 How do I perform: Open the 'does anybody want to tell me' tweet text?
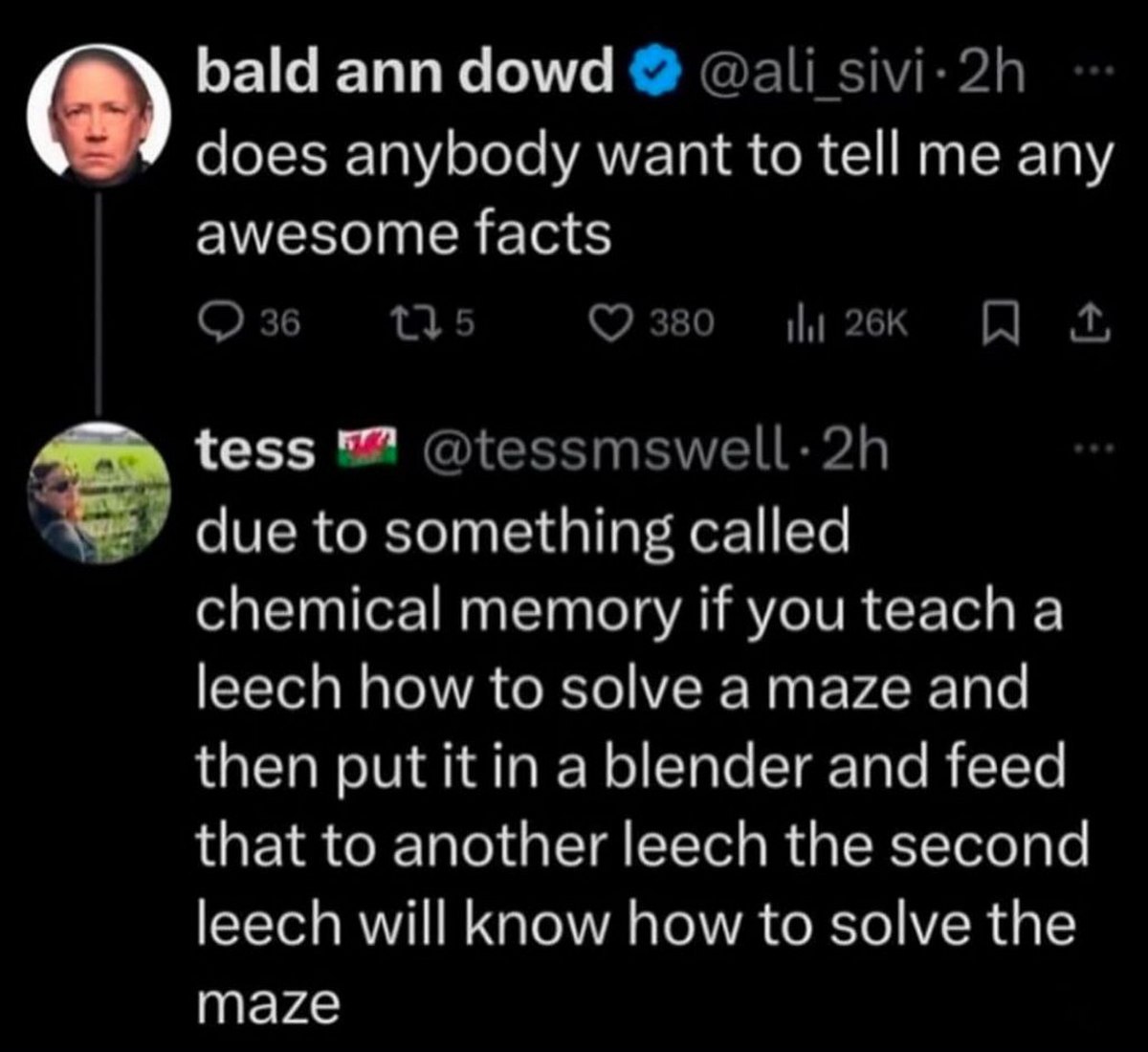point(655,195)
